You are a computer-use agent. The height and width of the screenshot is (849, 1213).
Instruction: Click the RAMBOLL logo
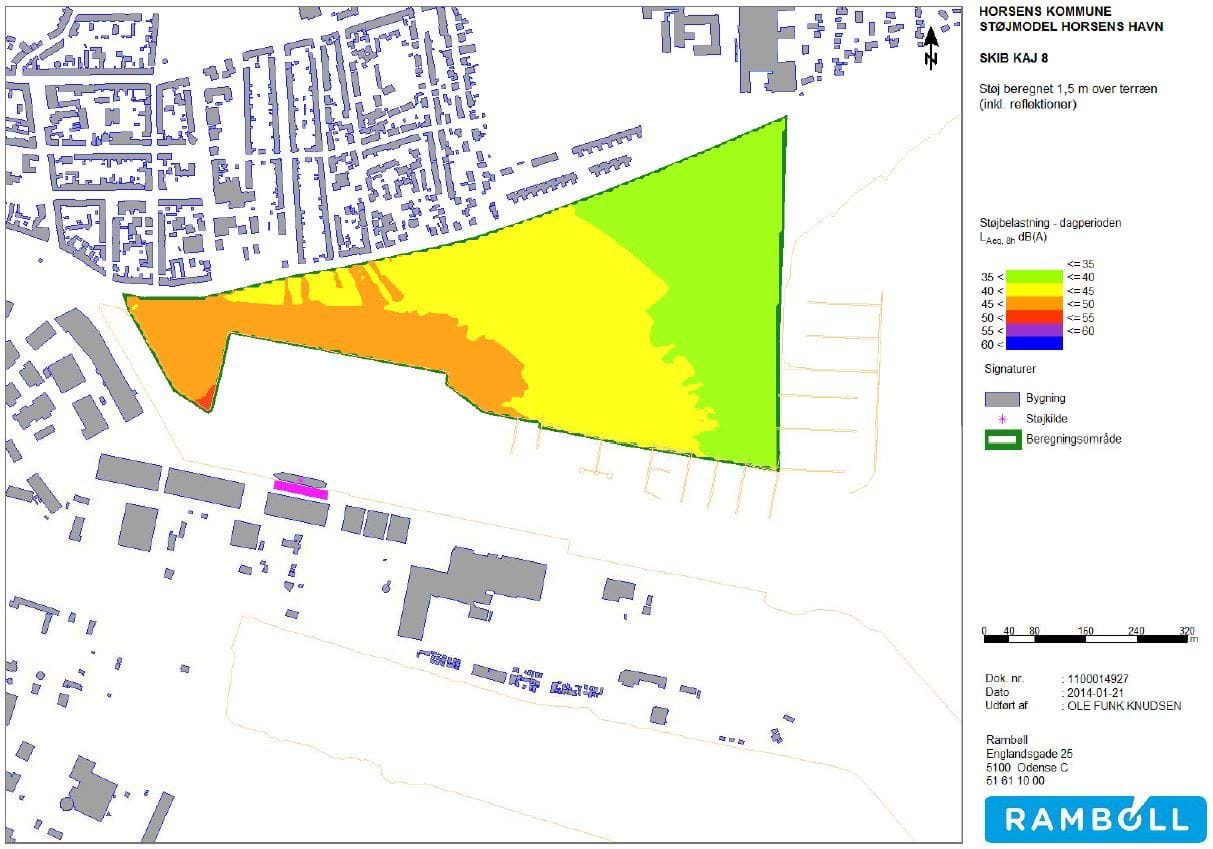click(1095, 820)
